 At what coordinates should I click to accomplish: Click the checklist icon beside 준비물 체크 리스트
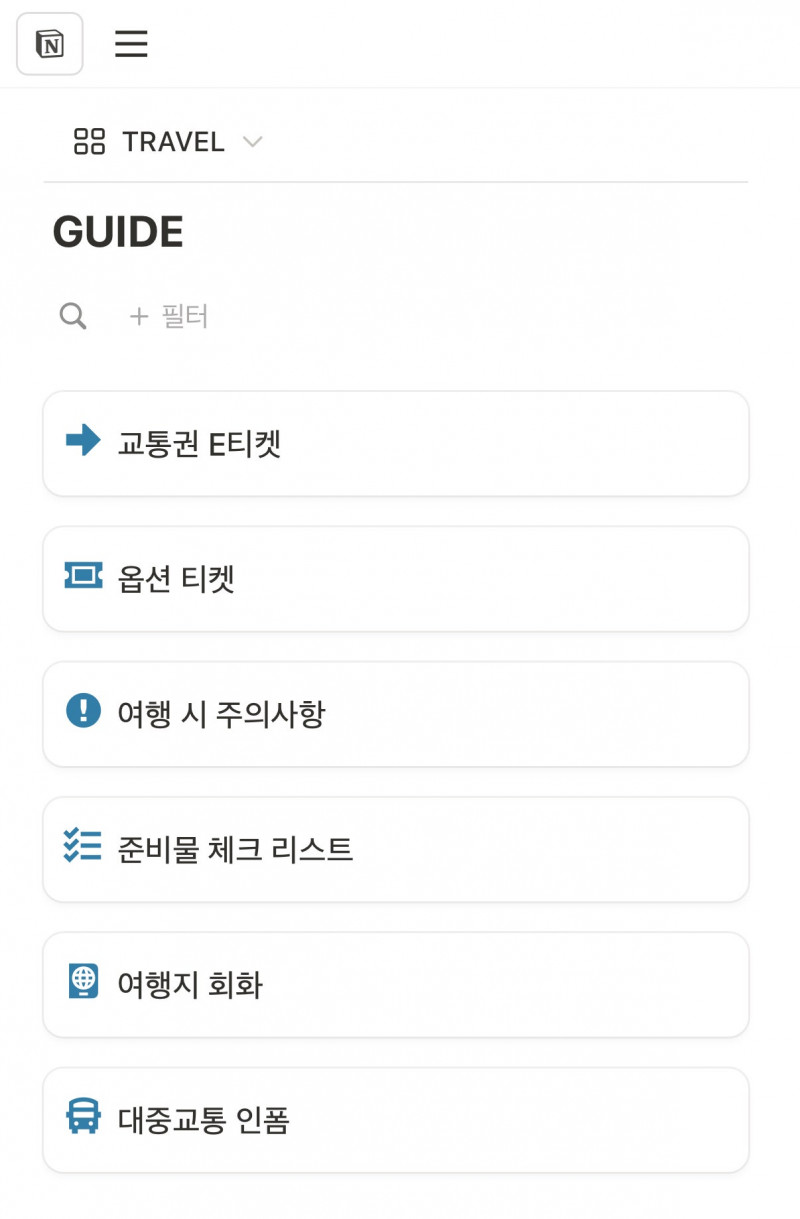[x=83, y=846]
